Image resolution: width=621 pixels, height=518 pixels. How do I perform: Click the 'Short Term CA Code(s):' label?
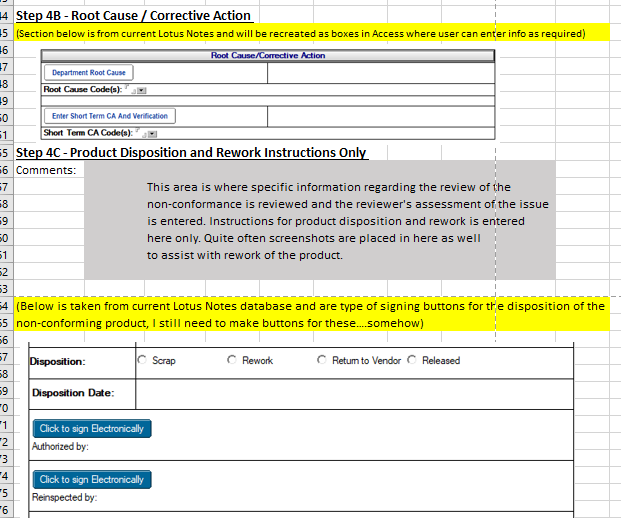88,133
